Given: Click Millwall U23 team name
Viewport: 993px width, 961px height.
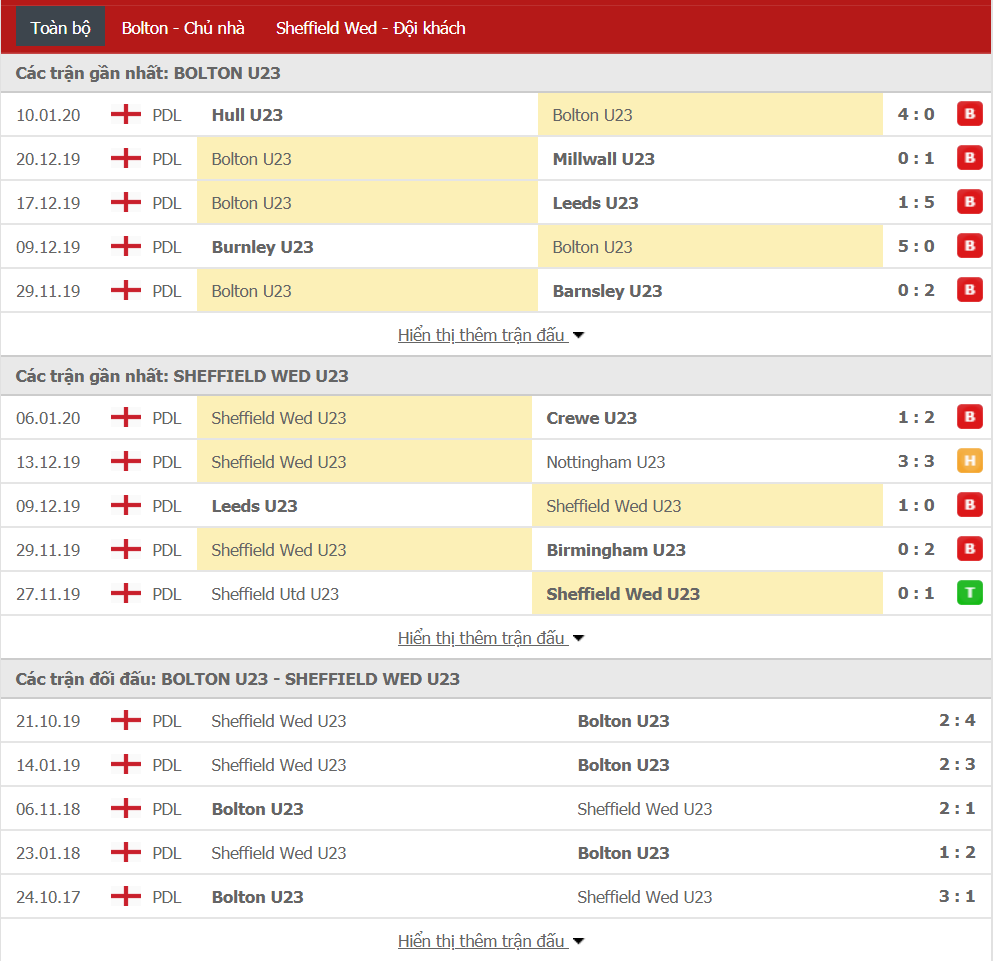Looking at the screenshot, I should point(604,159).
